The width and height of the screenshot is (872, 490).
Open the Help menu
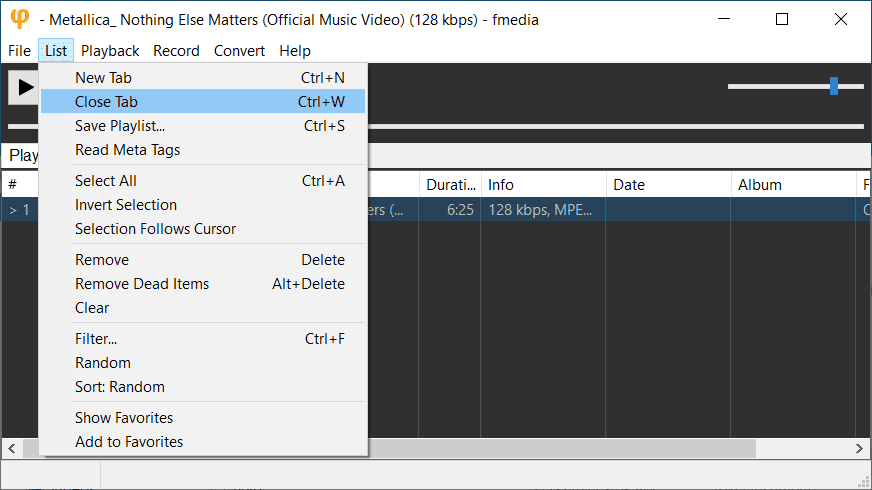pyautogui.click(x=295, y=51)
